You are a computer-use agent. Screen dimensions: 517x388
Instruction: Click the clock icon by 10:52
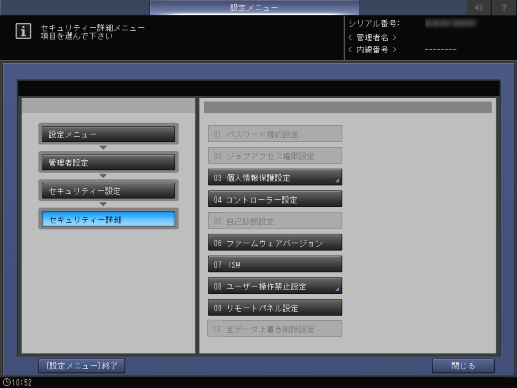point(6,382)
